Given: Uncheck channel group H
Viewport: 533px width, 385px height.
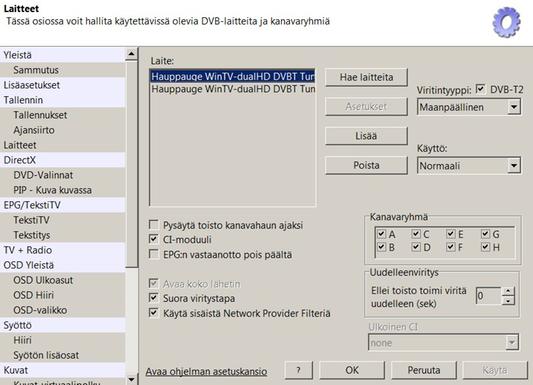Looking at the screenshot, I should (485, 247).
